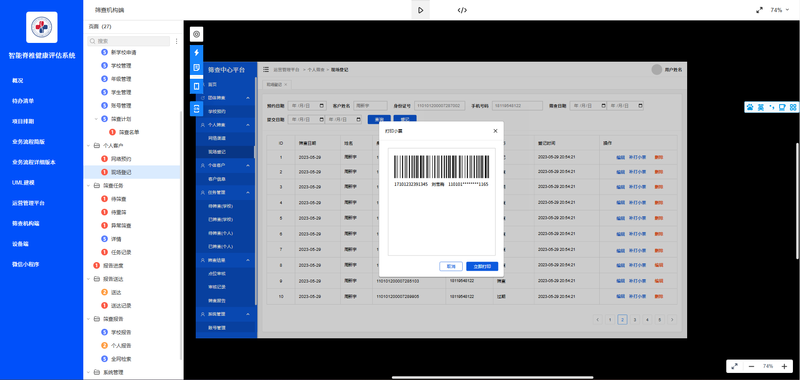Click the app logo above 智能脊椎健康评估系统
The image size is (800, 380).
point(41,27)
